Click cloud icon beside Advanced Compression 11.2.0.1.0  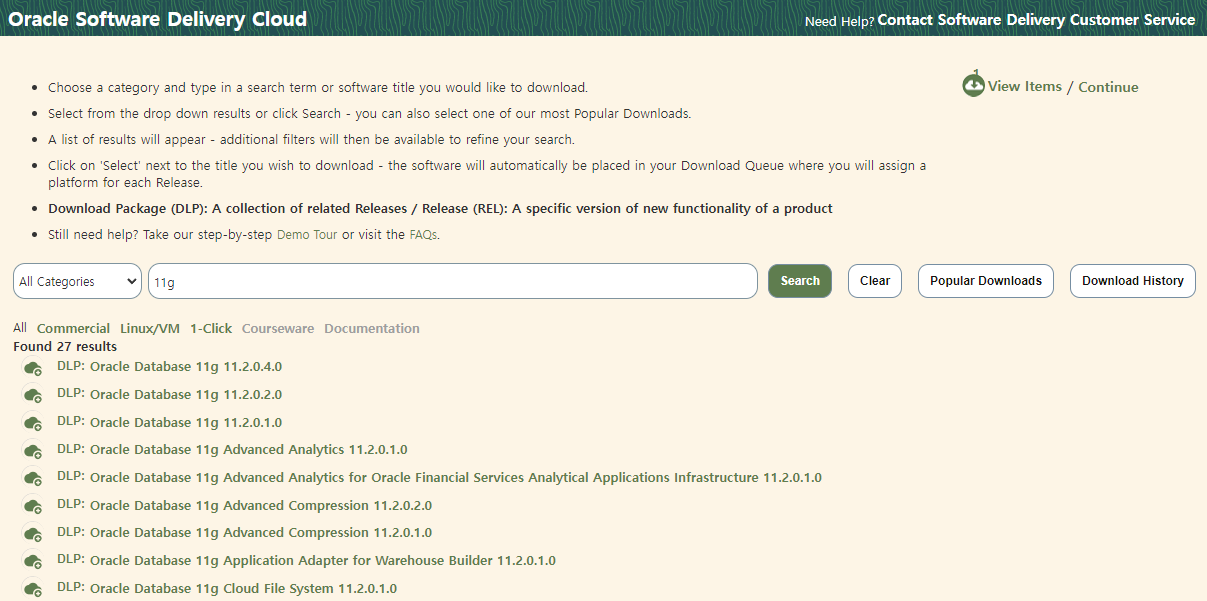tap(33, 534)
